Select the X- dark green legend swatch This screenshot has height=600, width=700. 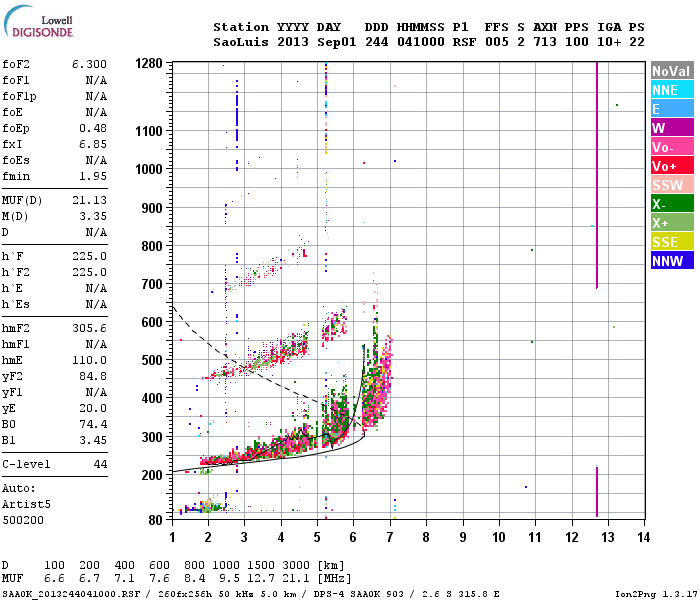pos(672,204)
